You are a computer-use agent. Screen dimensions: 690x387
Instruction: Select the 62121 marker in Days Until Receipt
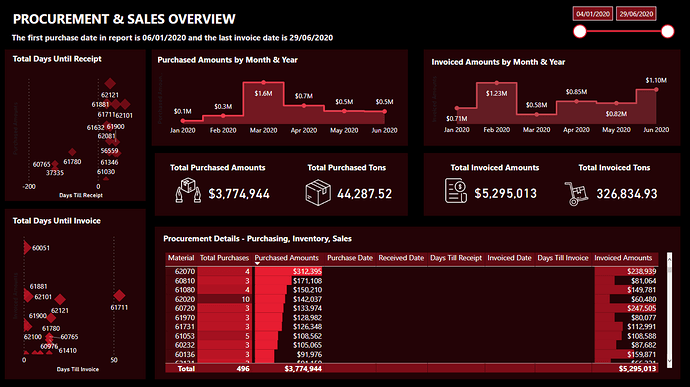pos(110,83)
